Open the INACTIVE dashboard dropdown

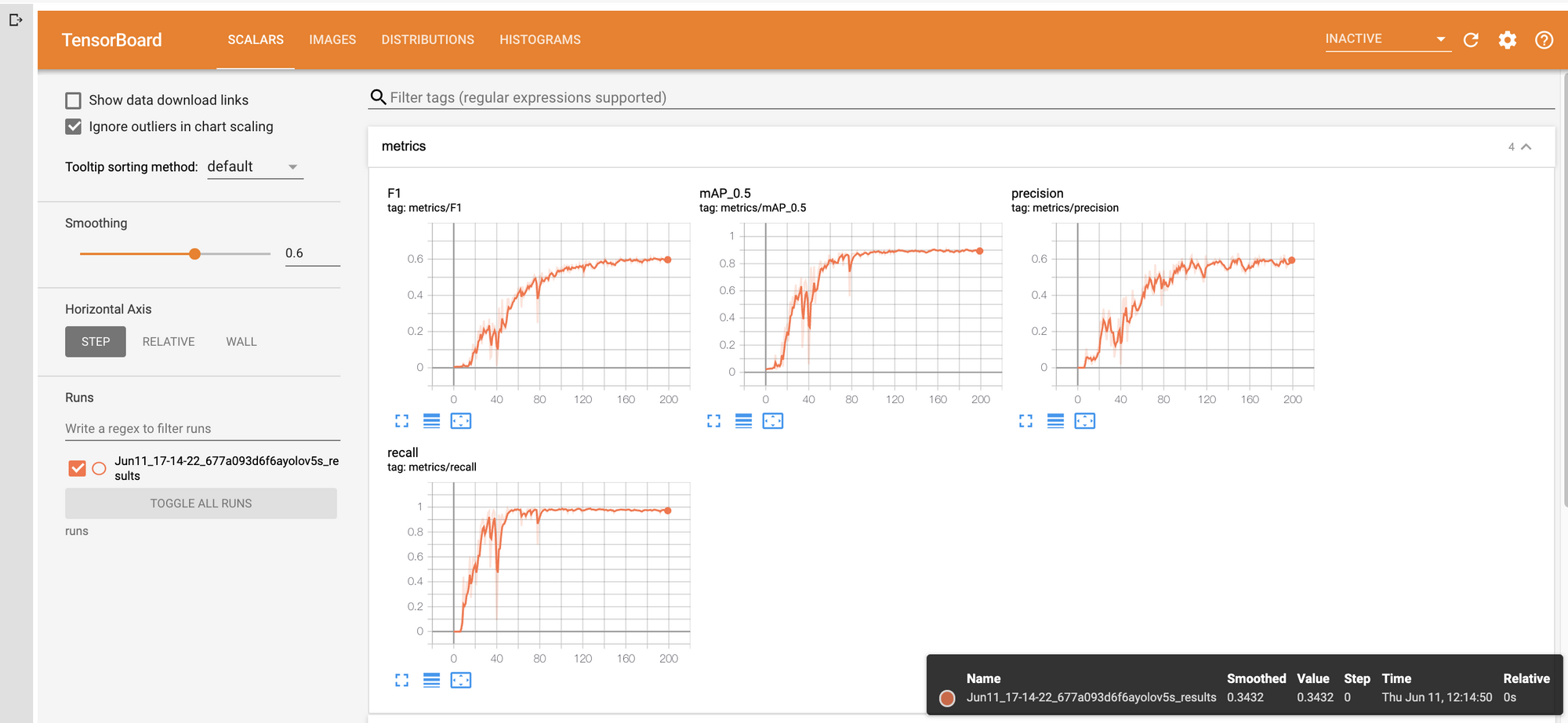1388,38
